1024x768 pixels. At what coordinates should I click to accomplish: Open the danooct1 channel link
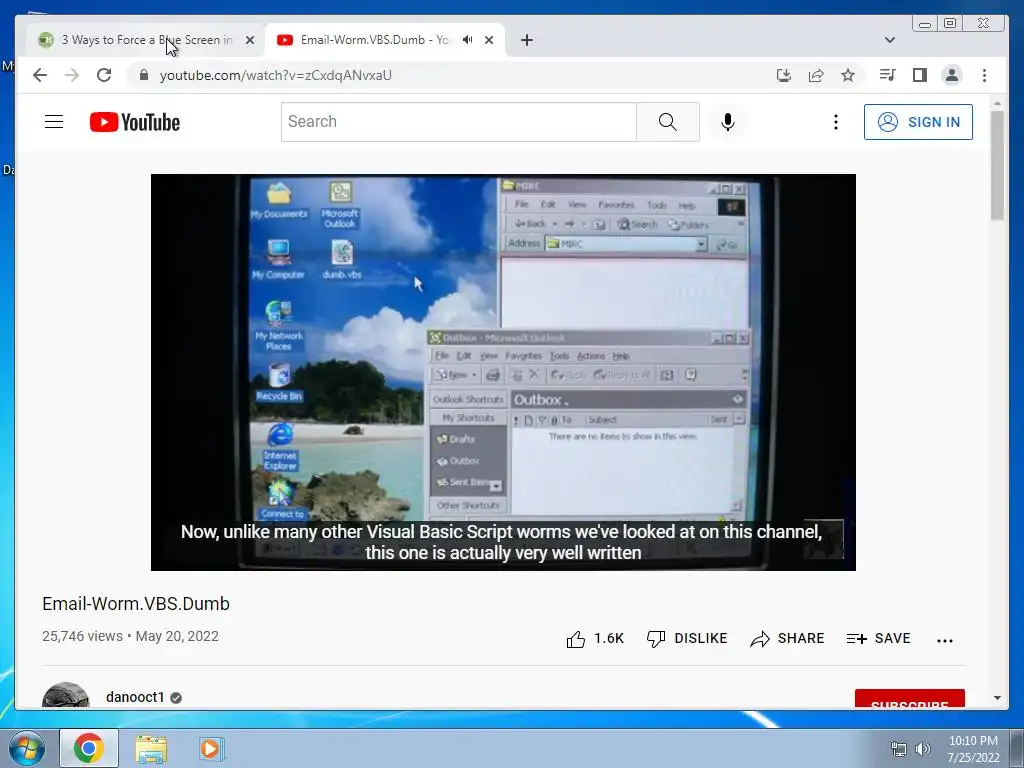135,697
